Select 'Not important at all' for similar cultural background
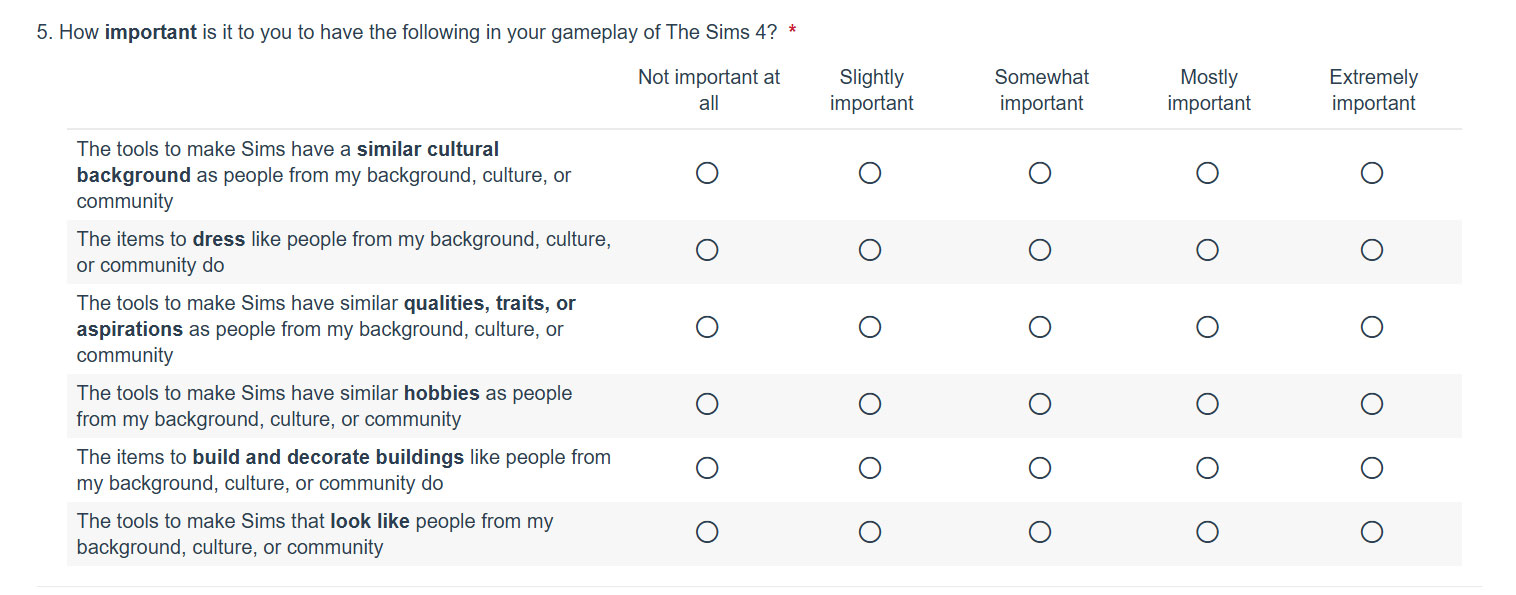Viewport: 1516px width, 595px height. 707,174
